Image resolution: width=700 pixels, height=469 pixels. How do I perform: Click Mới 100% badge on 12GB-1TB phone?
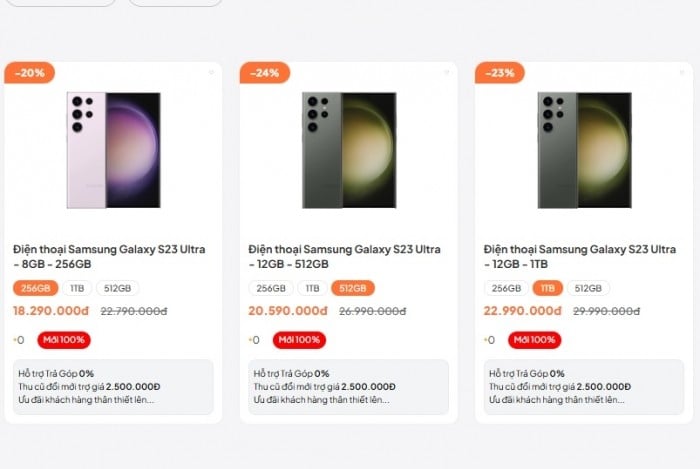533,340
